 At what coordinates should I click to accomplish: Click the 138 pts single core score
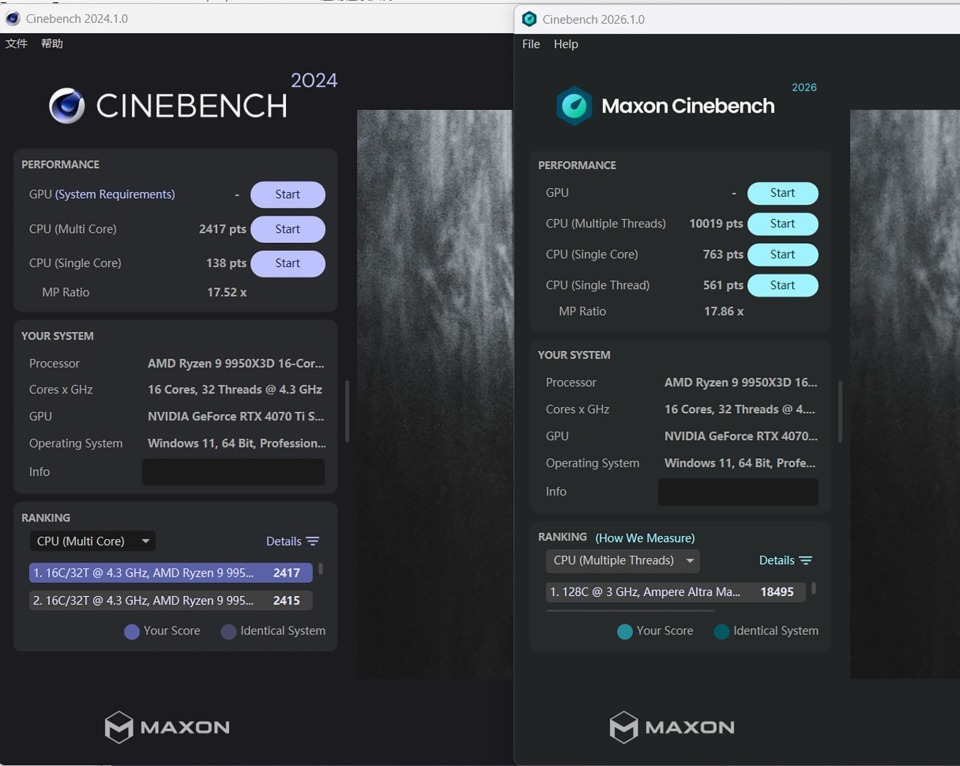[226, 263]
